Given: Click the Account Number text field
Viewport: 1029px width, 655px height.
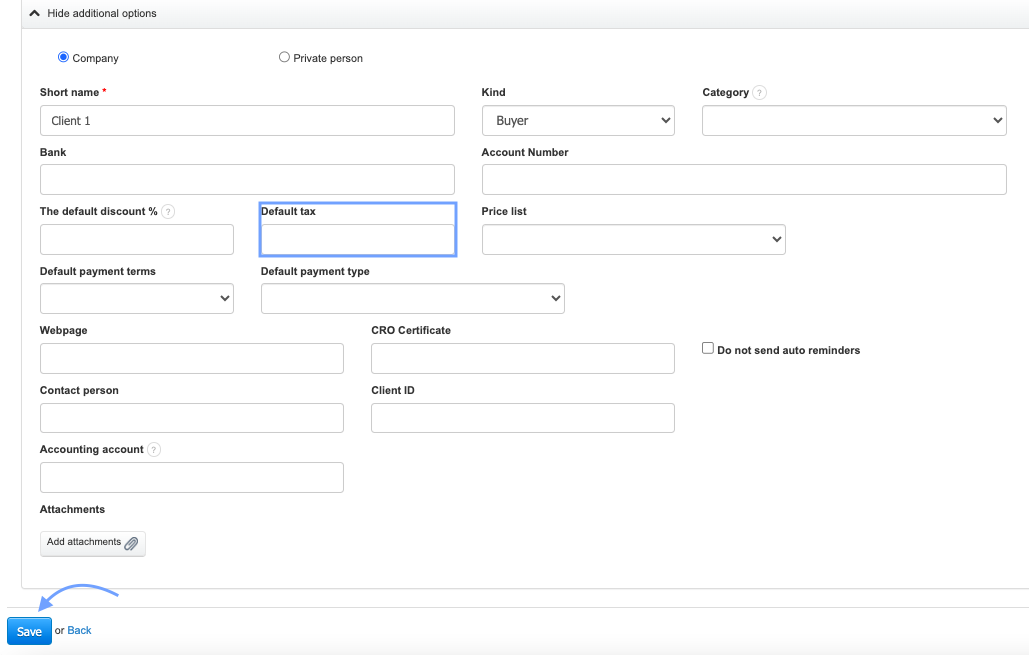Looking at the screenshot, I should point(743,180).
